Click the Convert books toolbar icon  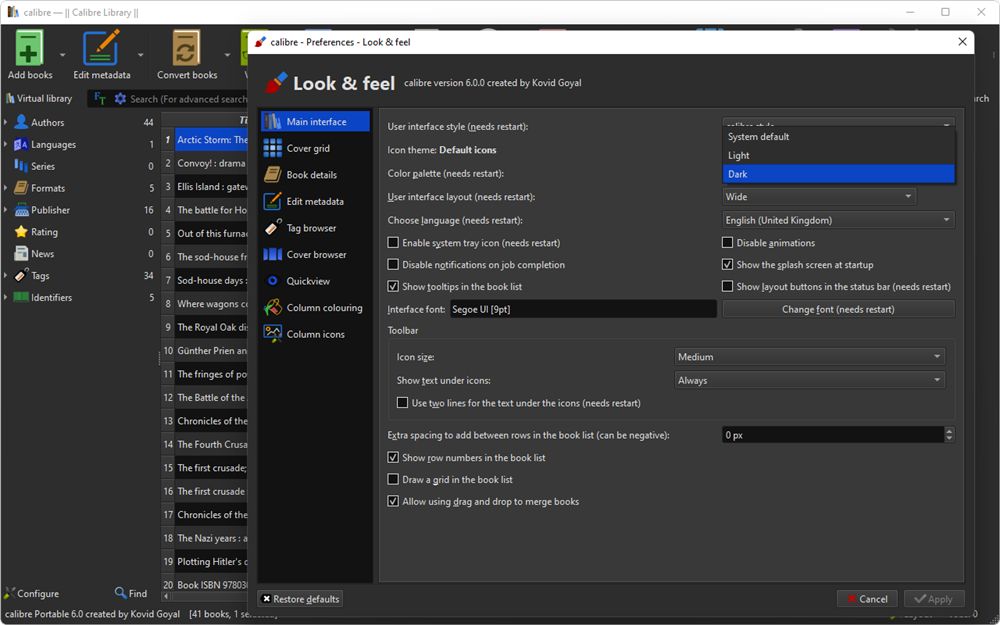point(186,50)
